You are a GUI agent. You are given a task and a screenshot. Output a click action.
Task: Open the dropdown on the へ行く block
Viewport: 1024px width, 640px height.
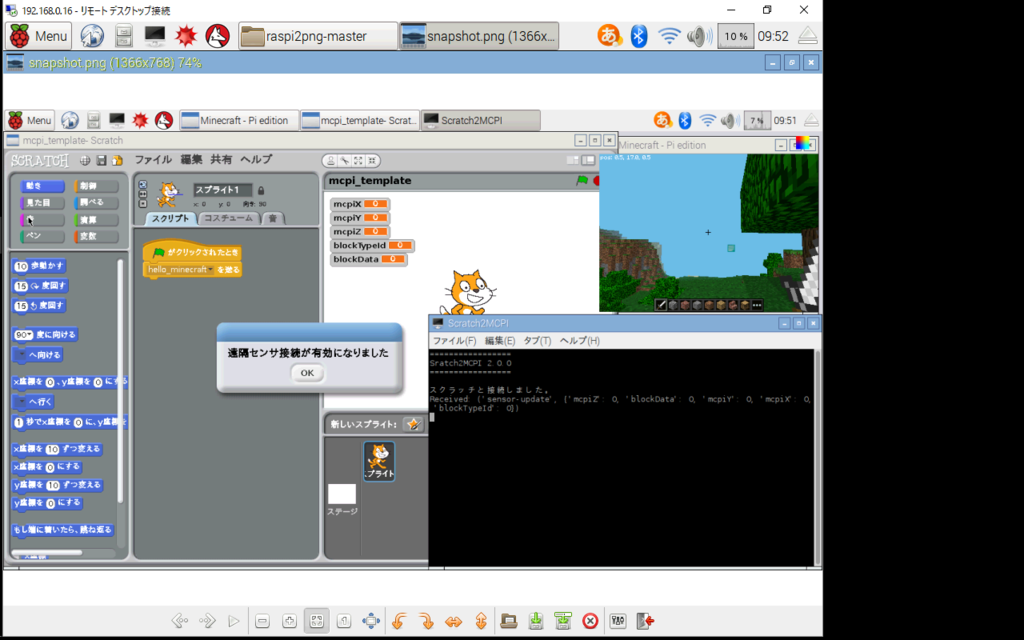[x=22, y=402]
